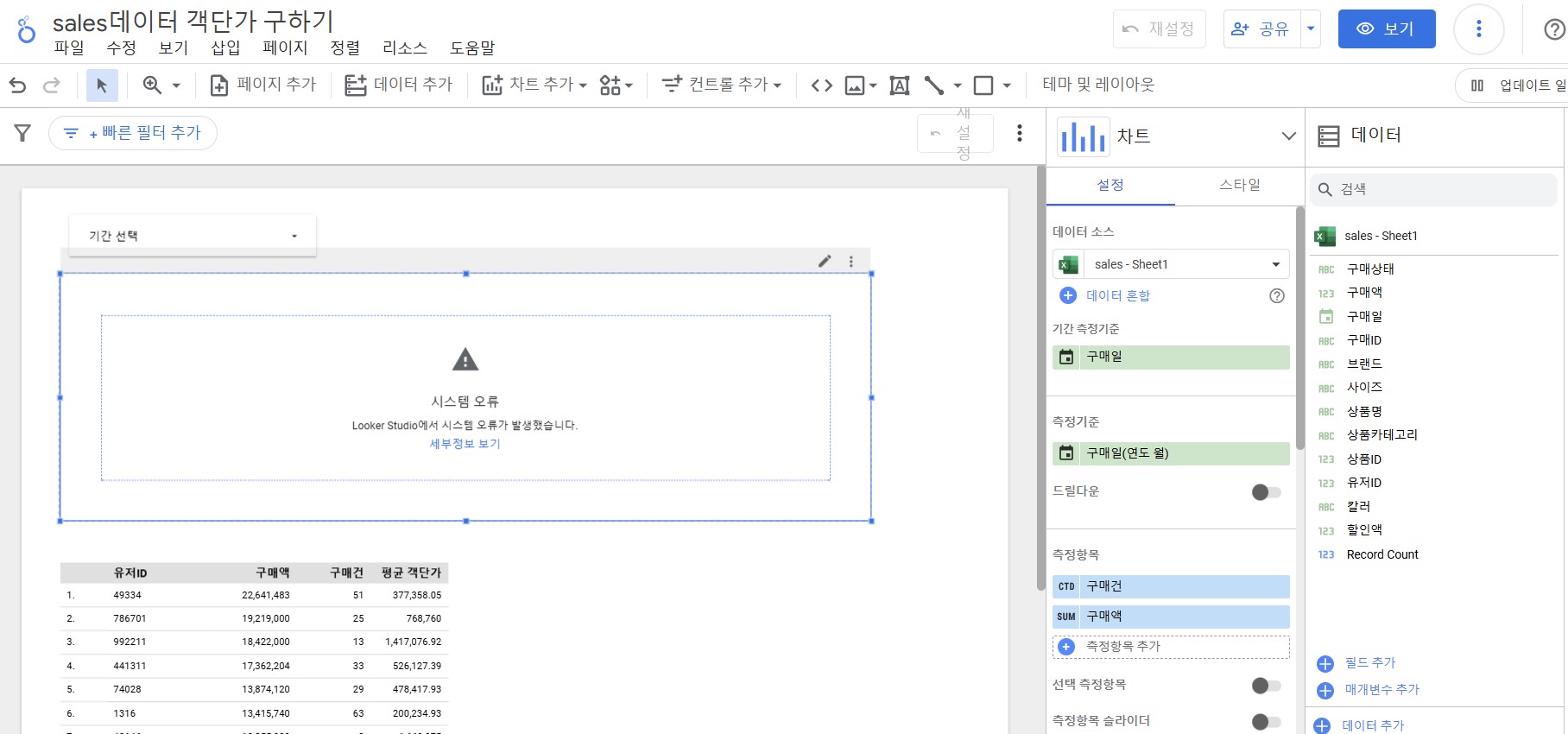Open the 컨트롤 추가 dropdown
The height and width of the screenshot is (734, 1568).
tap(722, 85)
